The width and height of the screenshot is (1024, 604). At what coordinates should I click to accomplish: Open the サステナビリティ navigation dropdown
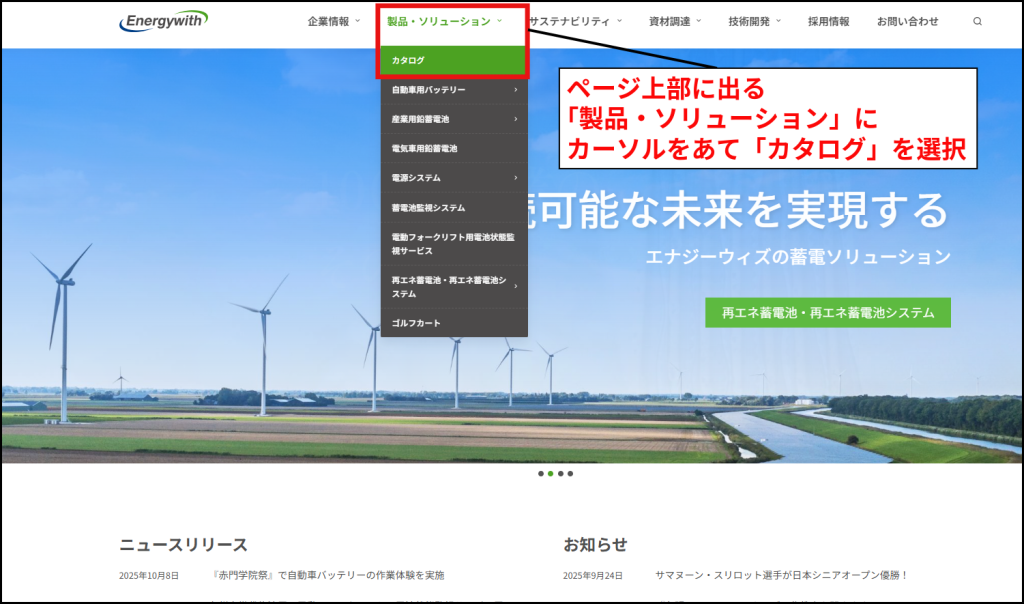(574, 21)
